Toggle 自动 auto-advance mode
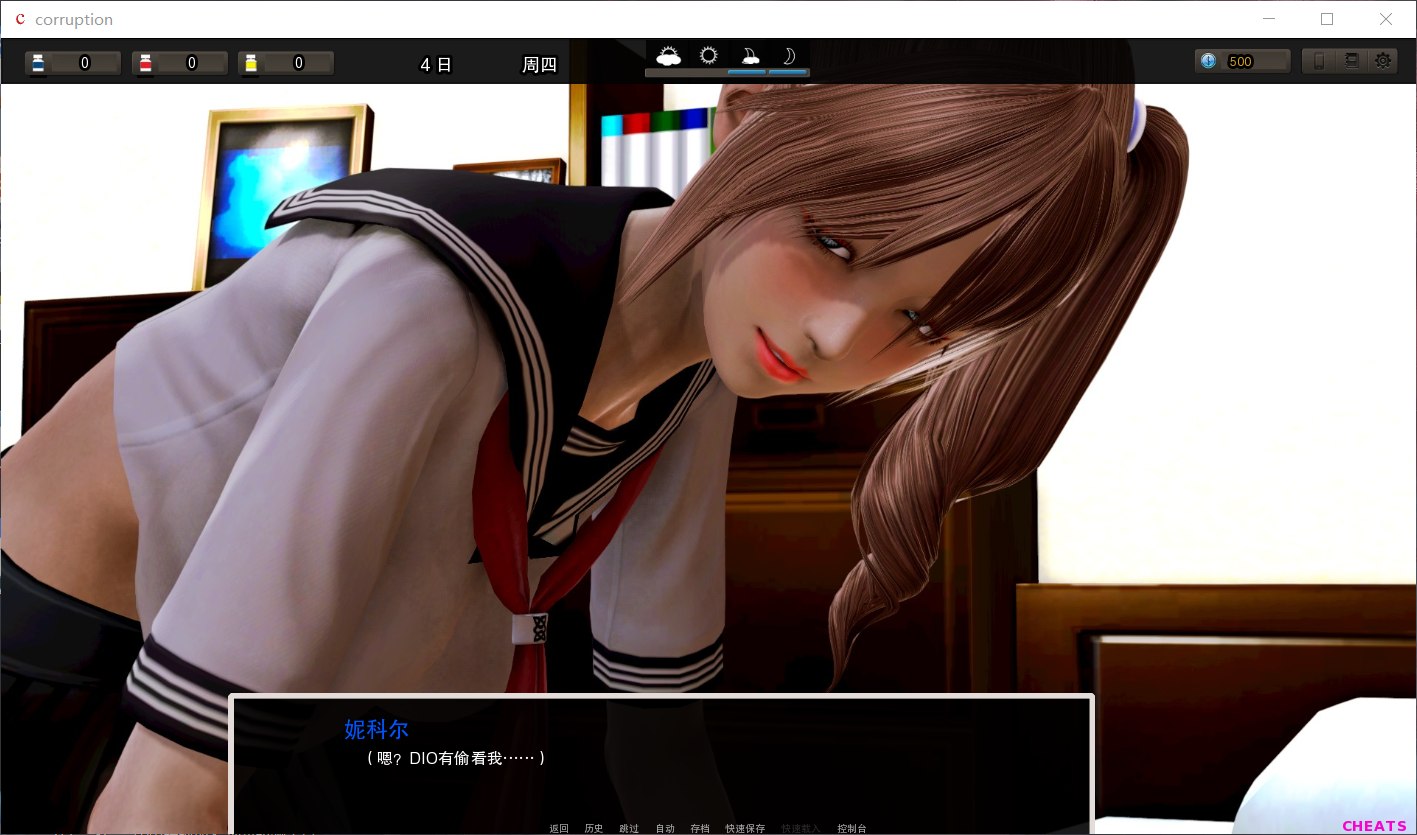This screenshot has height=835, width=1417. pos(665,828)
